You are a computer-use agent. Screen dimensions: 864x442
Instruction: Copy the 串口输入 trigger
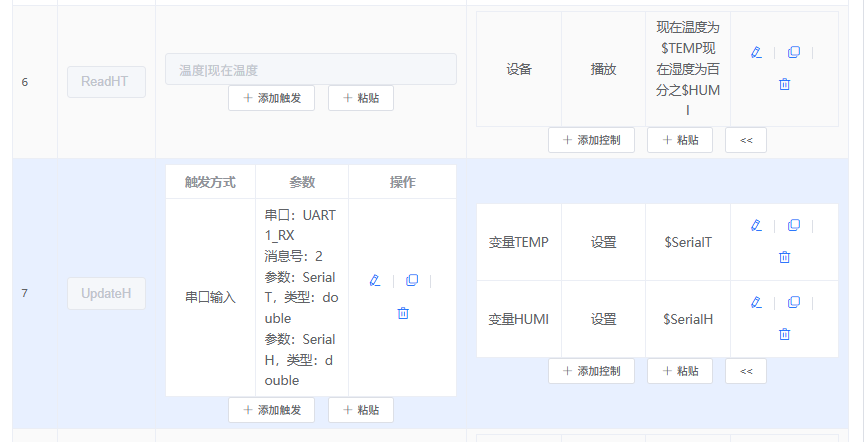[412, 281]
